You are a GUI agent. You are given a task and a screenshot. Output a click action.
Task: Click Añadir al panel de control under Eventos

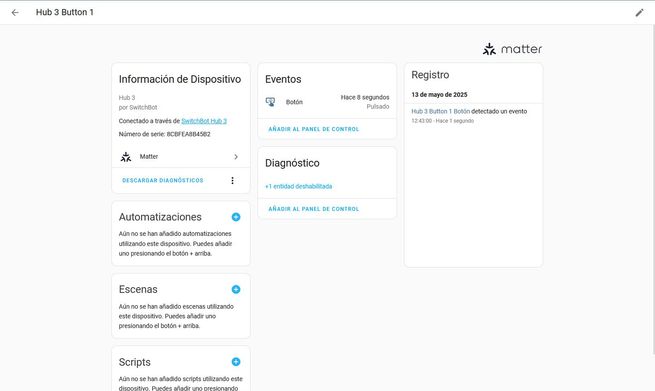(314, 129)
